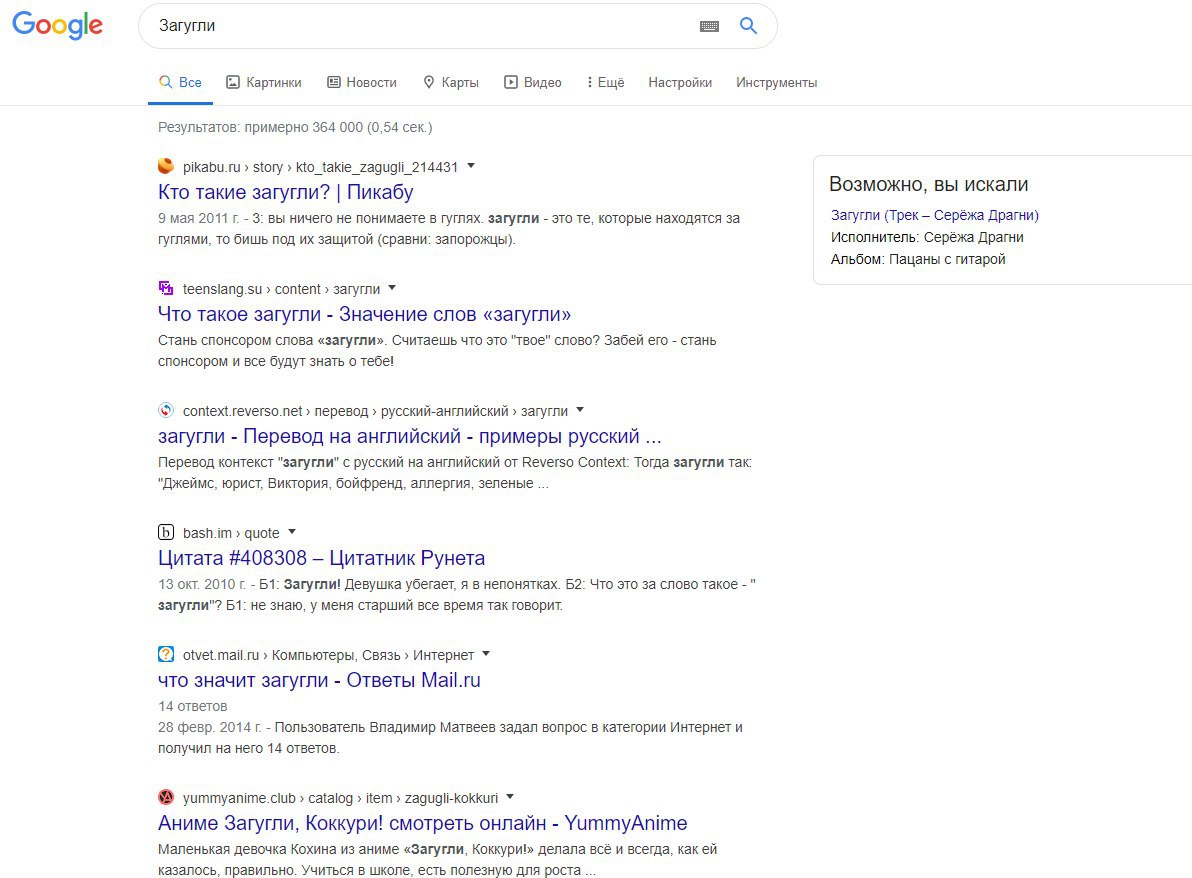Open Инструменты search tools
This screenshot has width=1192, height=878.
click(776, 82)
